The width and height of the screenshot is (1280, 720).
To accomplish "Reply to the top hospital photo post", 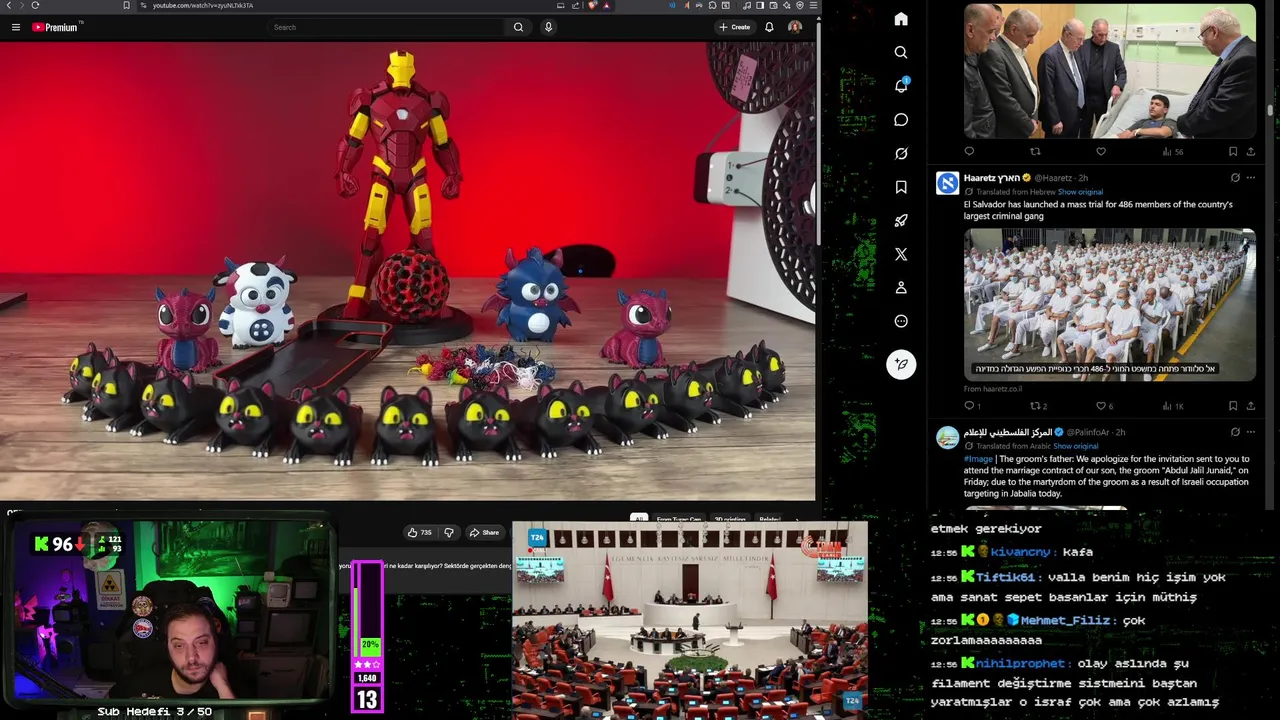I will click(x=969, y=152).
